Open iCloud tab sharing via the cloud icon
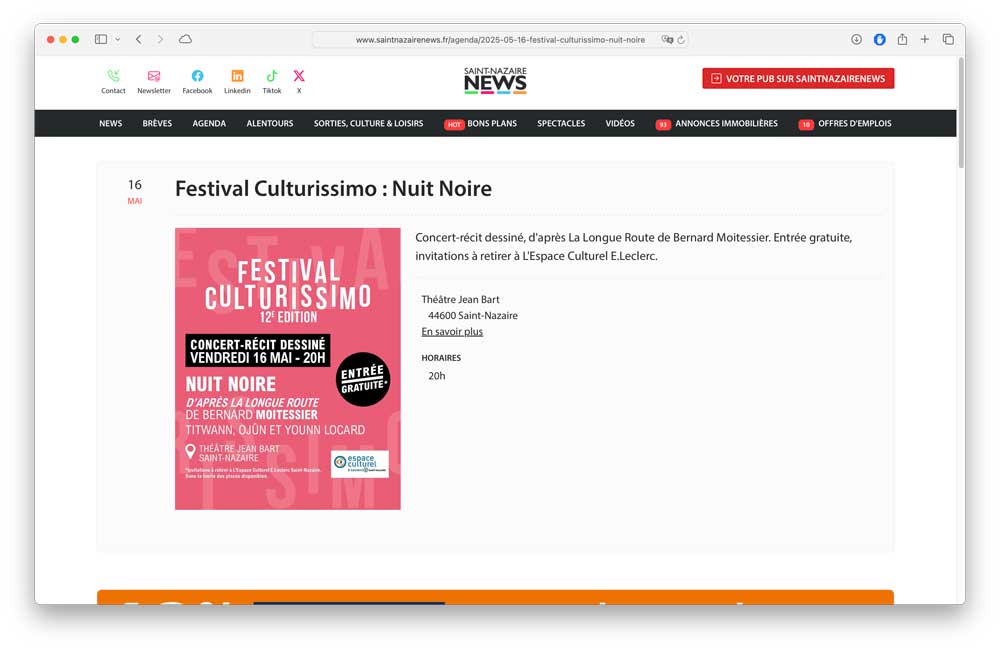 pos(186,39)
